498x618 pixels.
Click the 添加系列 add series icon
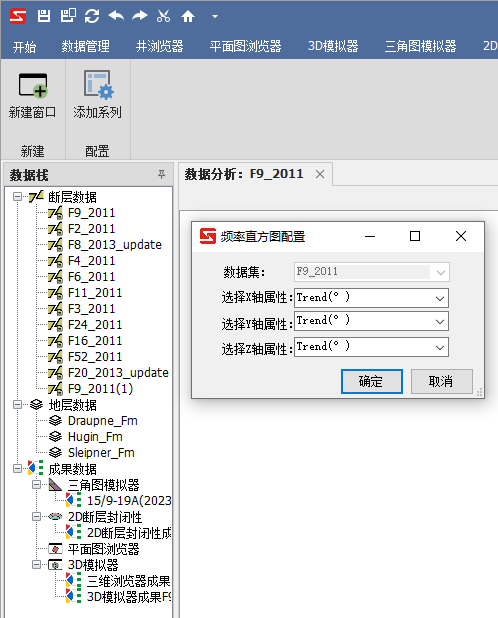(x=98, y=84)
